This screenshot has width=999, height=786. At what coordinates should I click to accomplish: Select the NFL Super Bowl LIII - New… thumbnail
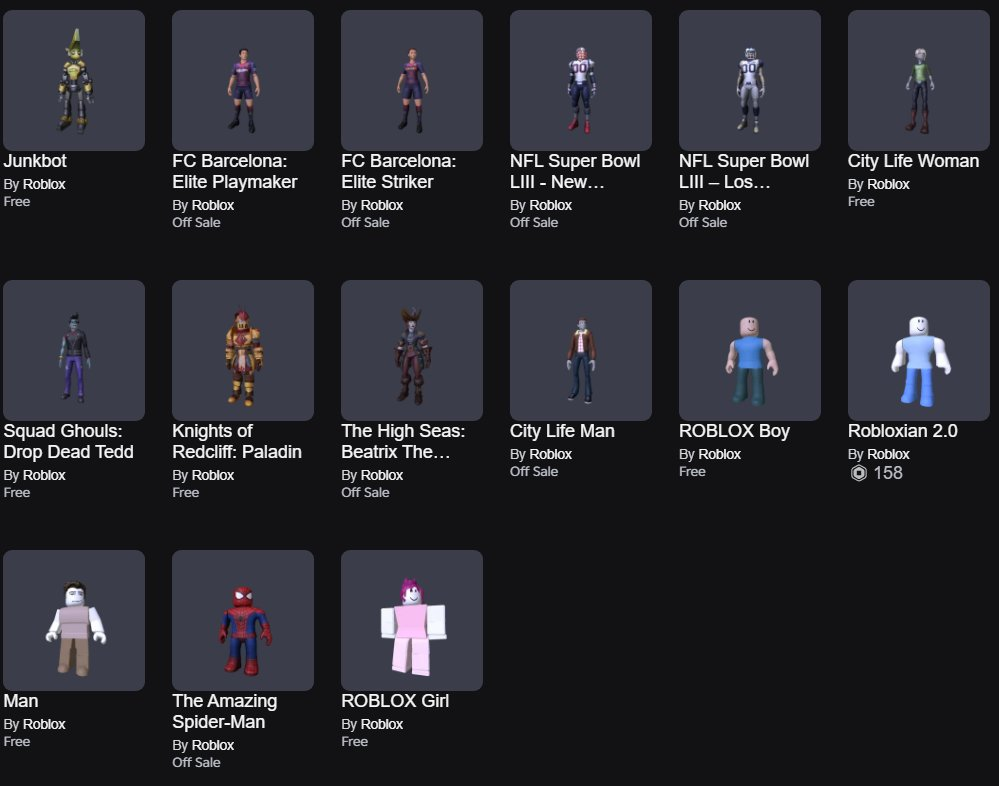pos(580,80)
